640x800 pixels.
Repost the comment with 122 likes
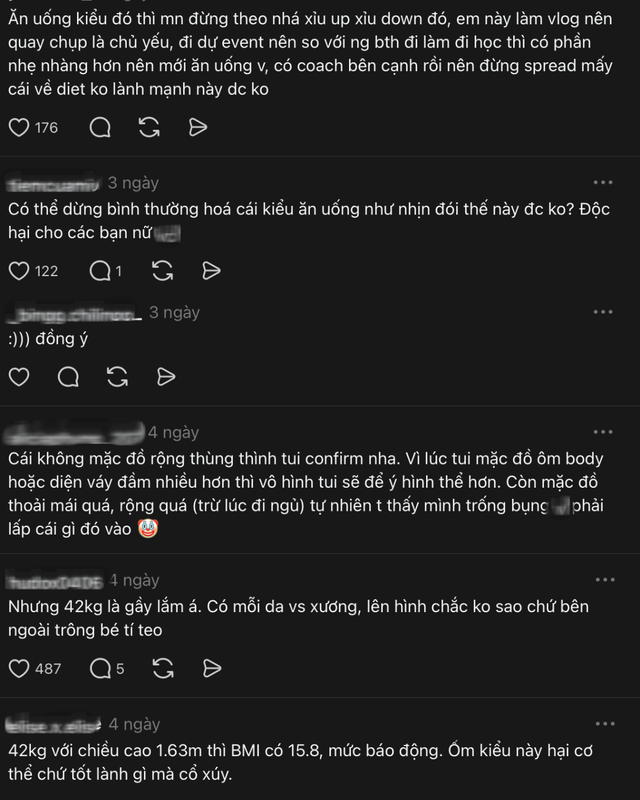point(162,270)
